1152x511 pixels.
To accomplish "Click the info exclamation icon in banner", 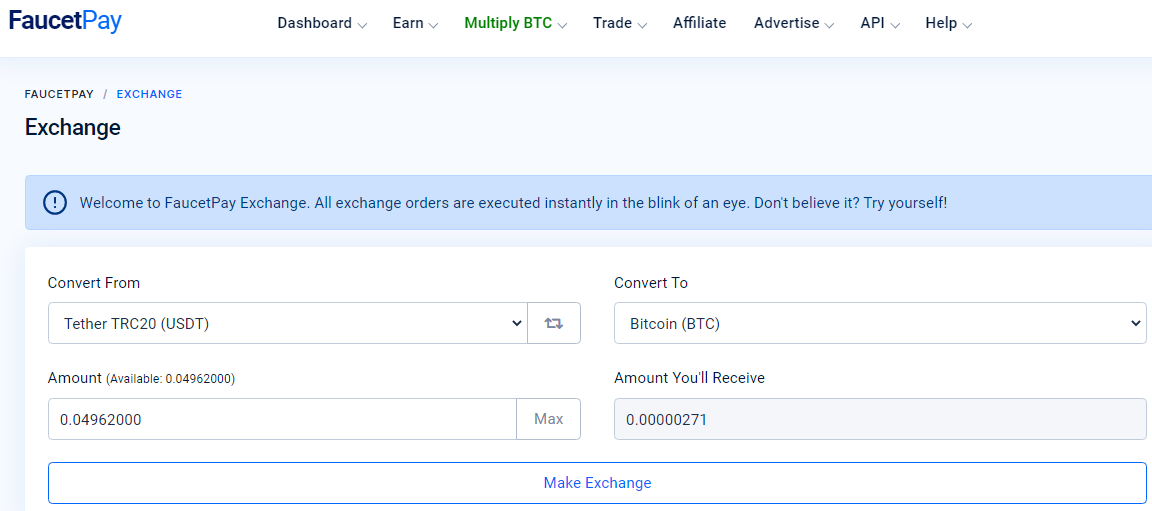I will coord(55,203).
